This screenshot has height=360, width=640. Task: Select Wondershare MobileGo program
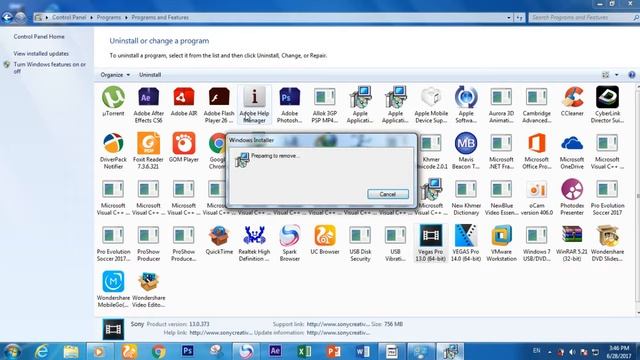click(113, 289)
